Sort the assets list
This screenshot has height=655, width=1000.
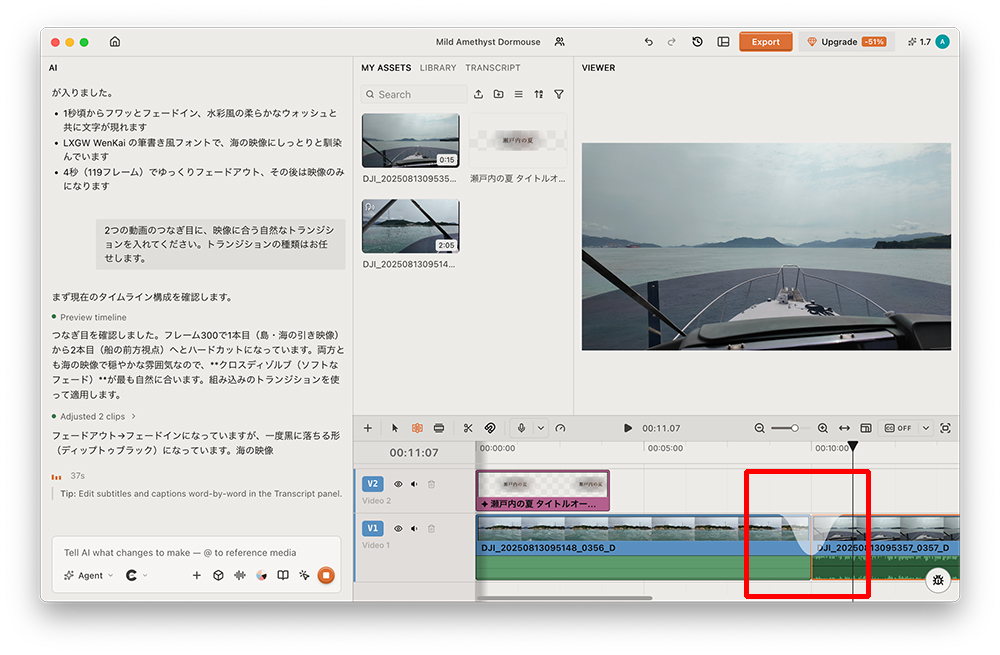pyautogui.click(x=539, y=94)
